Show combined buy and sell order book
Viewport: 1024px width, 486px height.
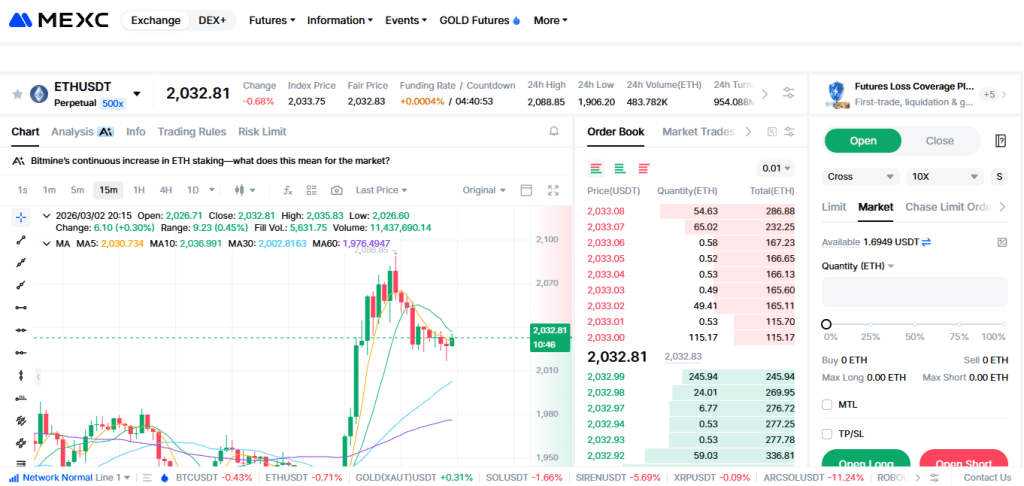[x=596, y=168]
